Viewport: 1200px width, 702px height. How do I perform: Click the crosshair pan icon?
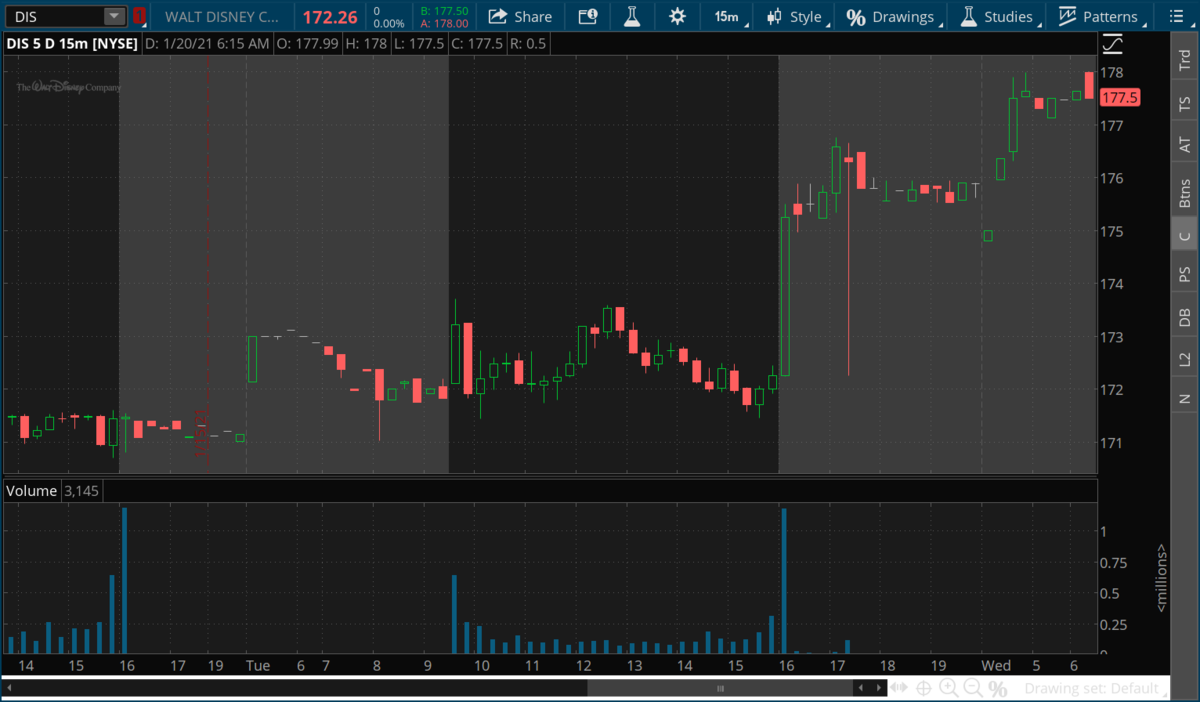pyautogui.click(x=923, y=688)
